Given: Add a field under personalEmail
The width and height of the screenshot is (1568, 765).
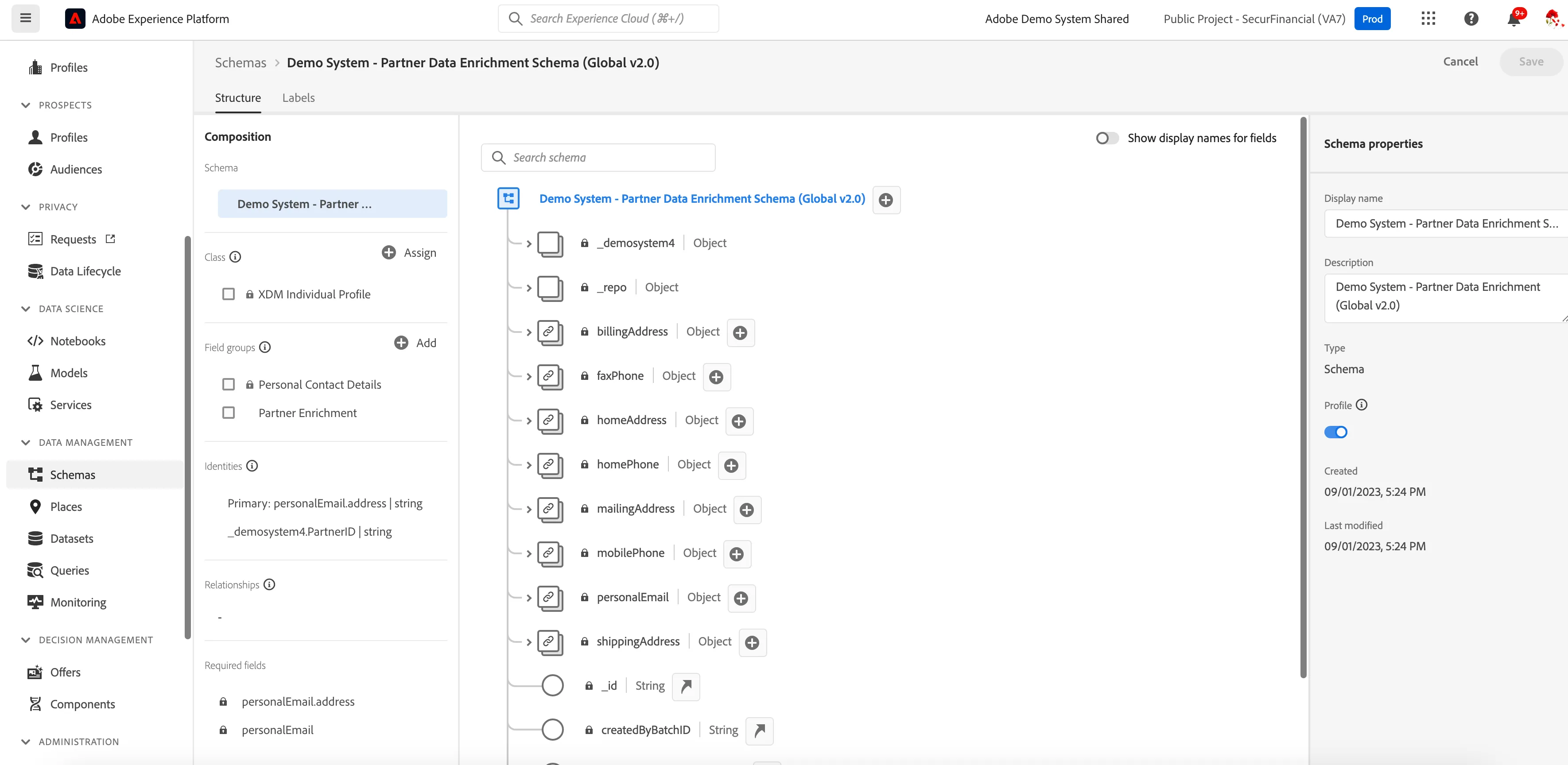Looking at the screenshot, I should (741, 598).
